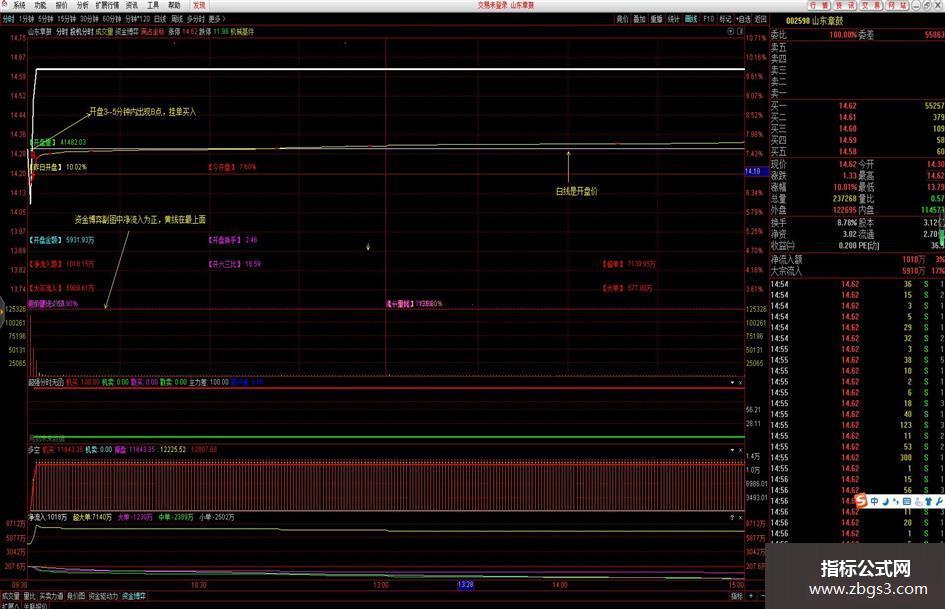Image resolution: width=945 pixels, height=609 pixels.
Task: Click the 机械基件 sector label
Action: point(242,31)
